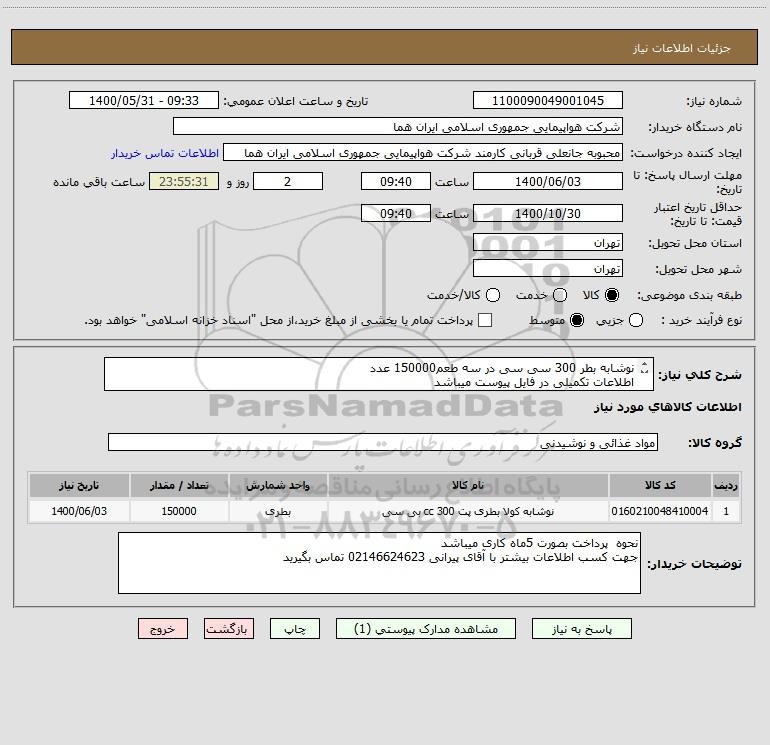Click the خروج exit button
The width and height of the screenshot is (770, 745).
tap(163, 629)
